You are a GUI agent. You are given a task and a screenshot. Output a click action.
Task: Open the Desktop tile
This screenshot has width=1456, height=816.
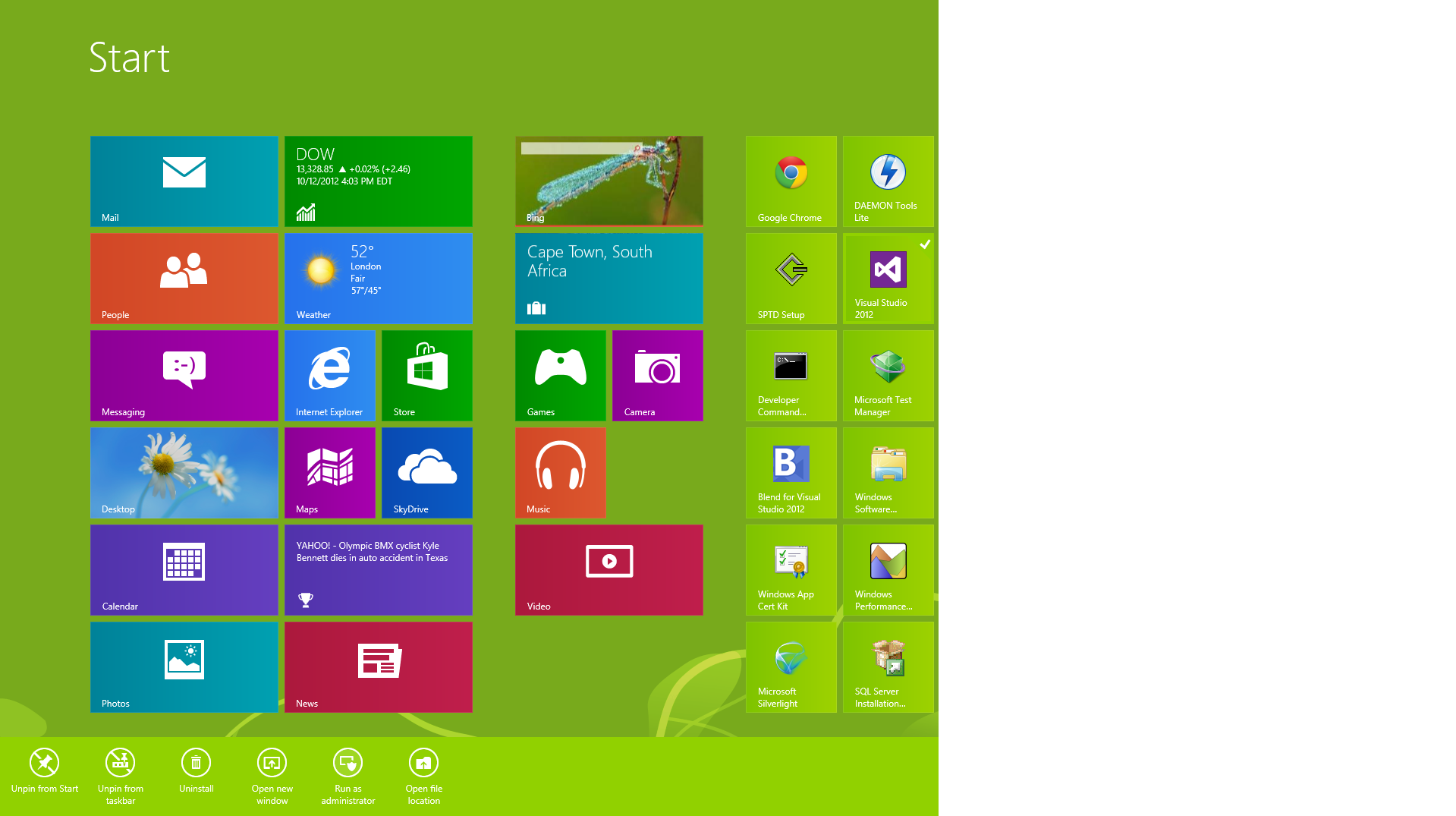point(184,473)
